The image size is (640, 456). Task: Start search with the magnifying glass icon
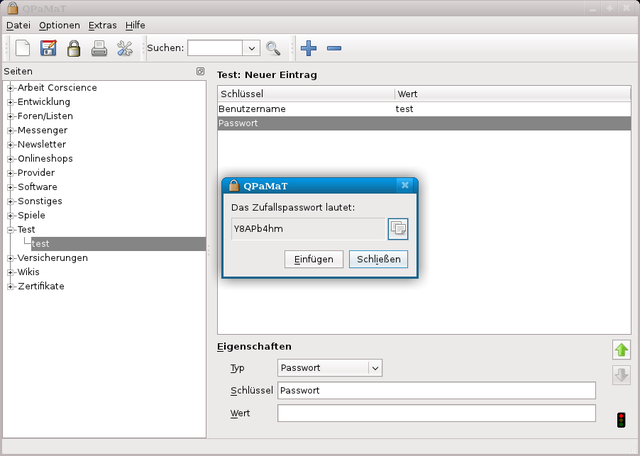click(273, 48)
